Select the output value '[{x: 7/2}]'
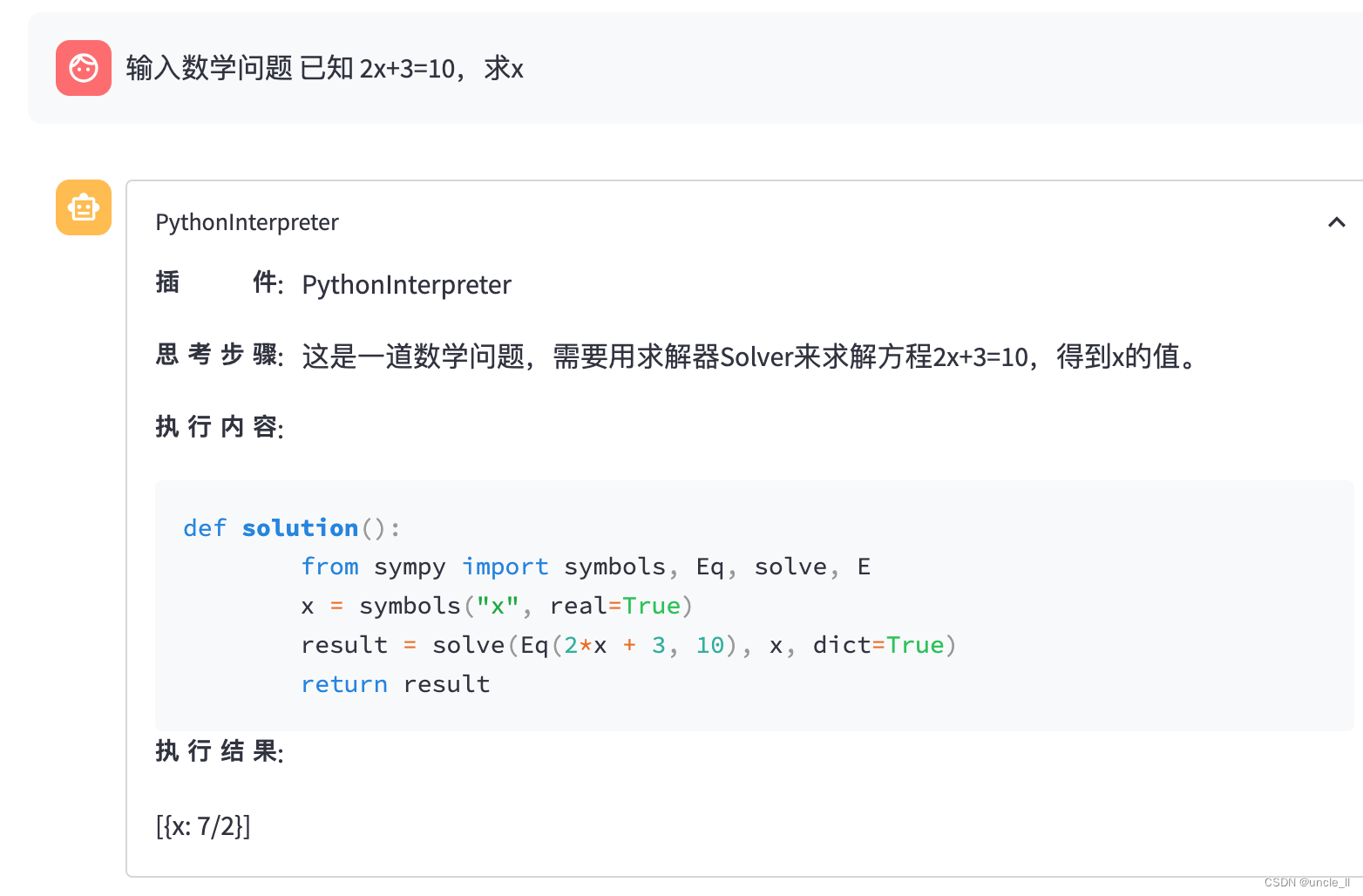This screenshot has height=896, width=1363. [x=203, y=826]
